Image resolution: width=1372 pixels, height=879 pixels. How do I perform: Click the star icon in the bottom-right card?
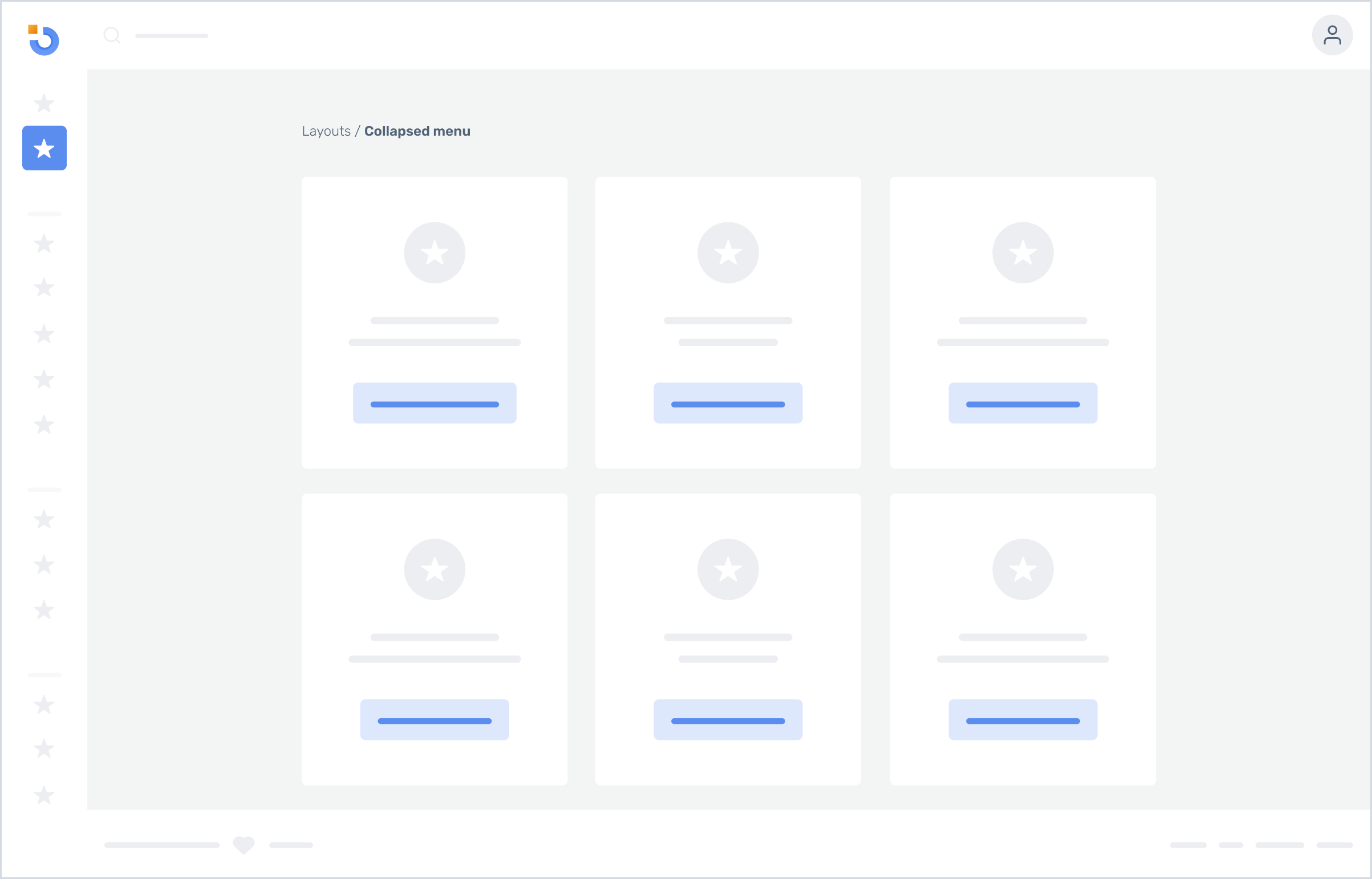click(1022, 568)
